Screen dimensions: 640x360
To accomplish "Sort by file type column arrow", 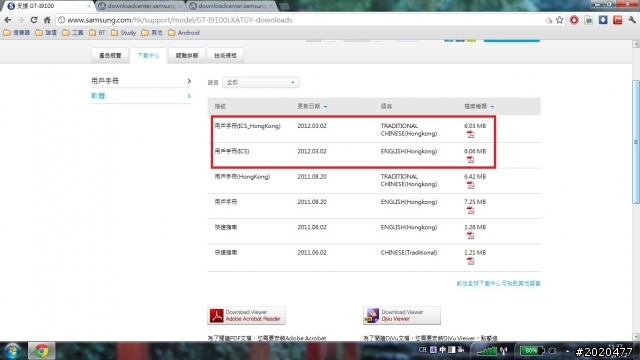I will pos(492,107).
